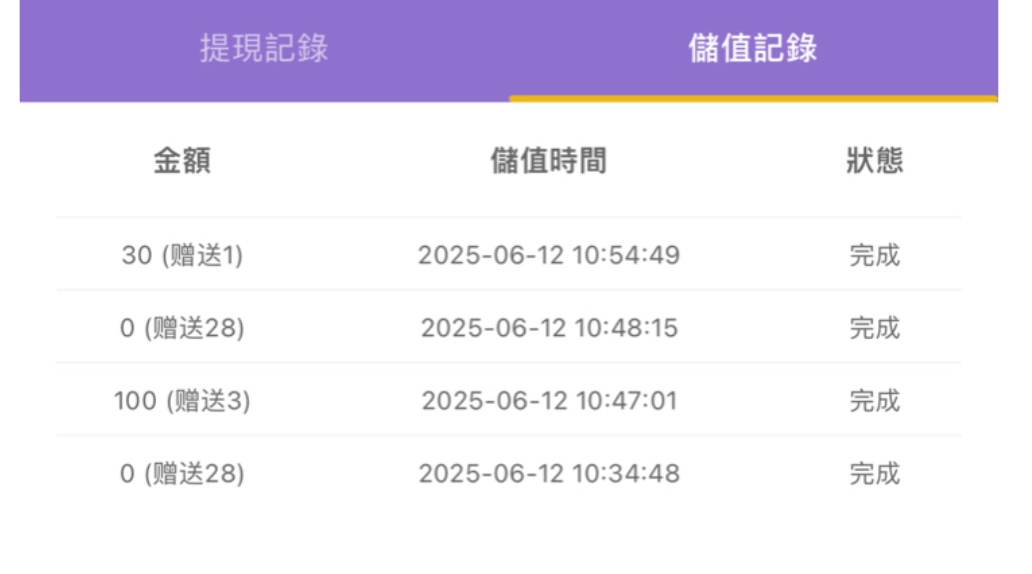Select the timestamp 2025-06-12 10:48:15
Screen dimensions: 1032x574
[548, 328]
